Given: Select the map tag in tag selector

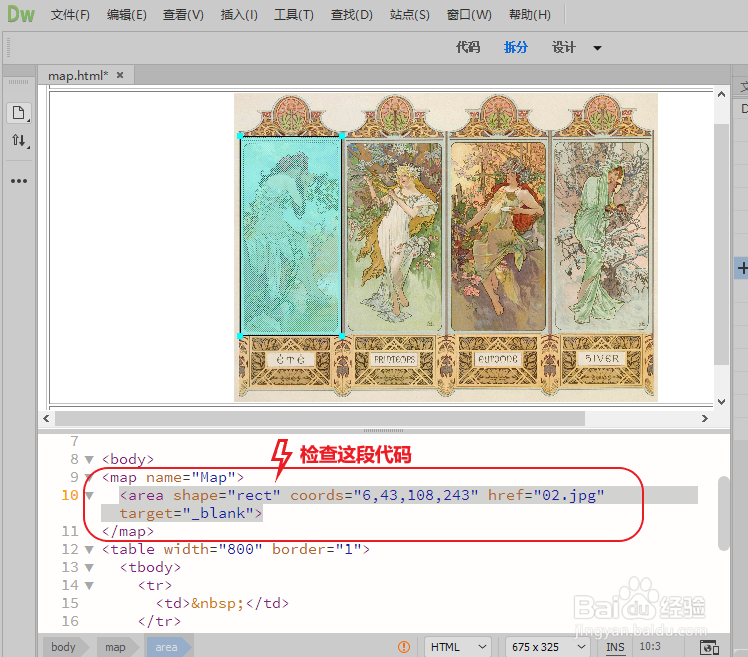Looking at the screenshot, I should pos(115,647).
